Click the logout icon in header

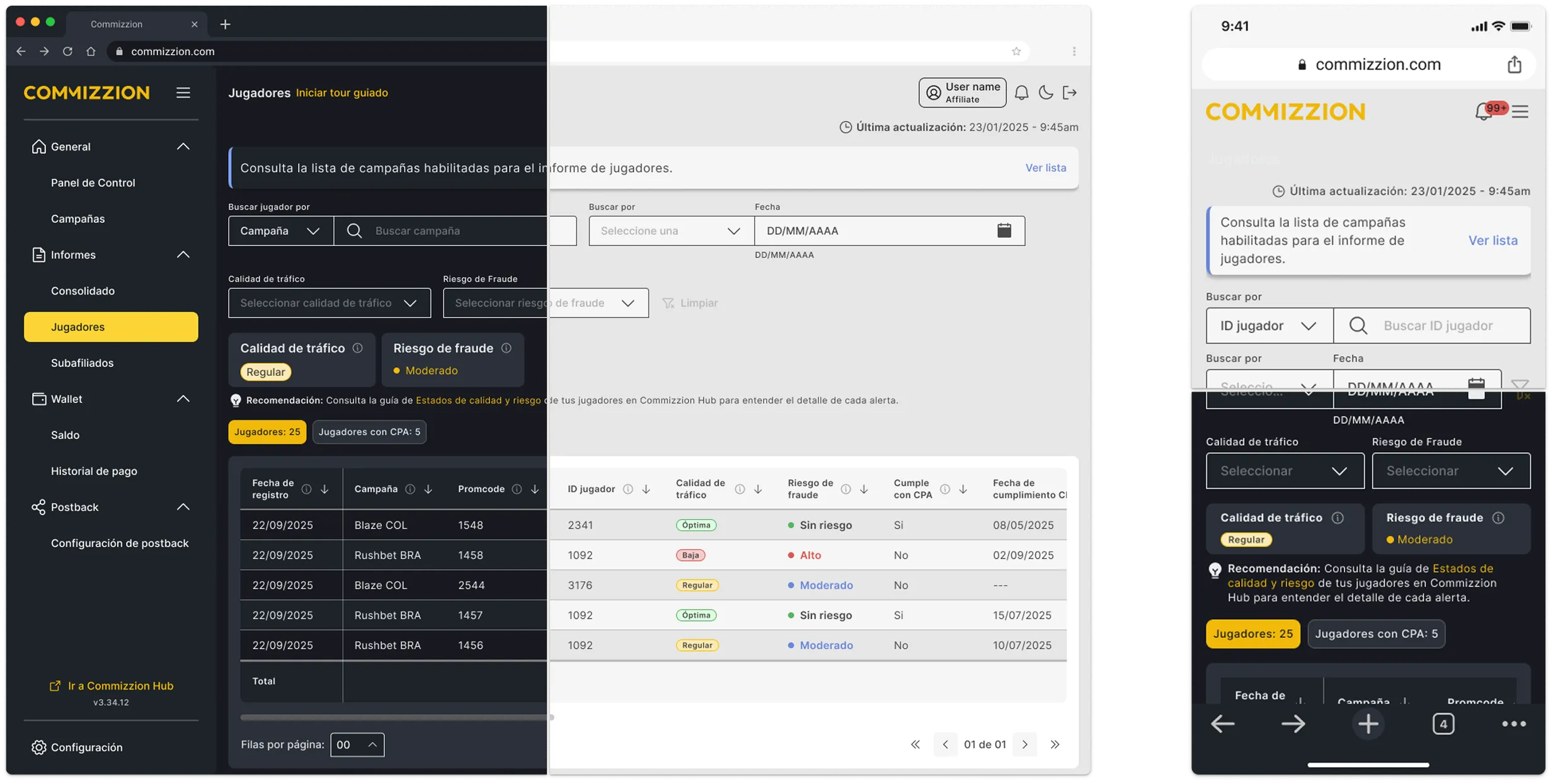pos(1070,93)
